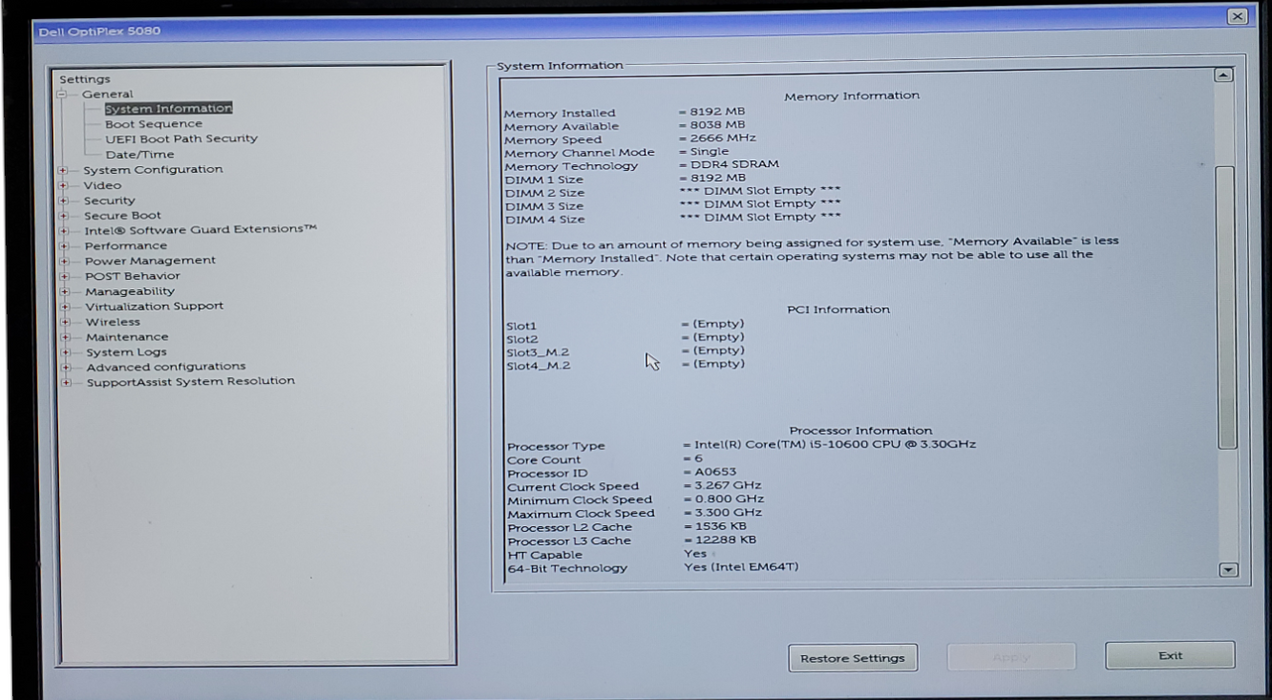Open Date/Time settings
This screenshot has width=1272, height=700.
[x=139, y=155]
